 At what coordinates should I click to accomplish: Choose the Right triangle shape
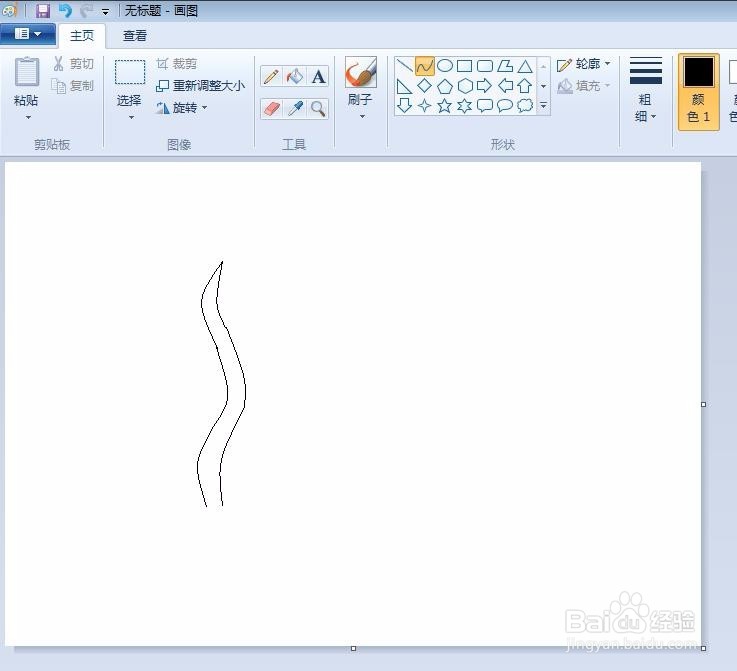(404, 86)
